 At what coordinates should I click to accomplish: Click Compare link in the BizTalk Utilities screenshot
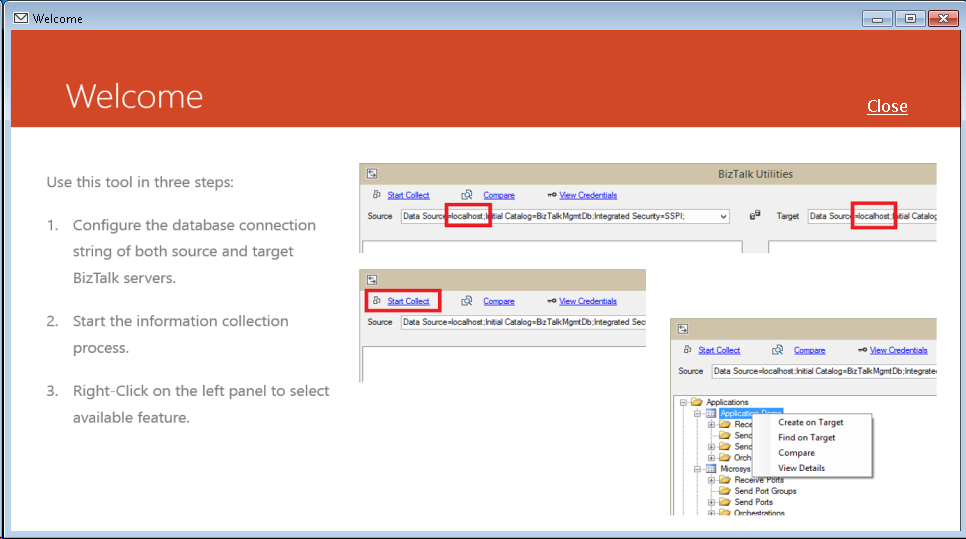point(498,195)
